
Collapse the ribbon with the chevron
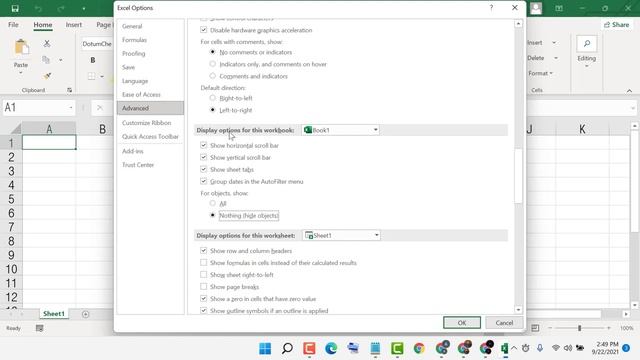coord(629,91)
